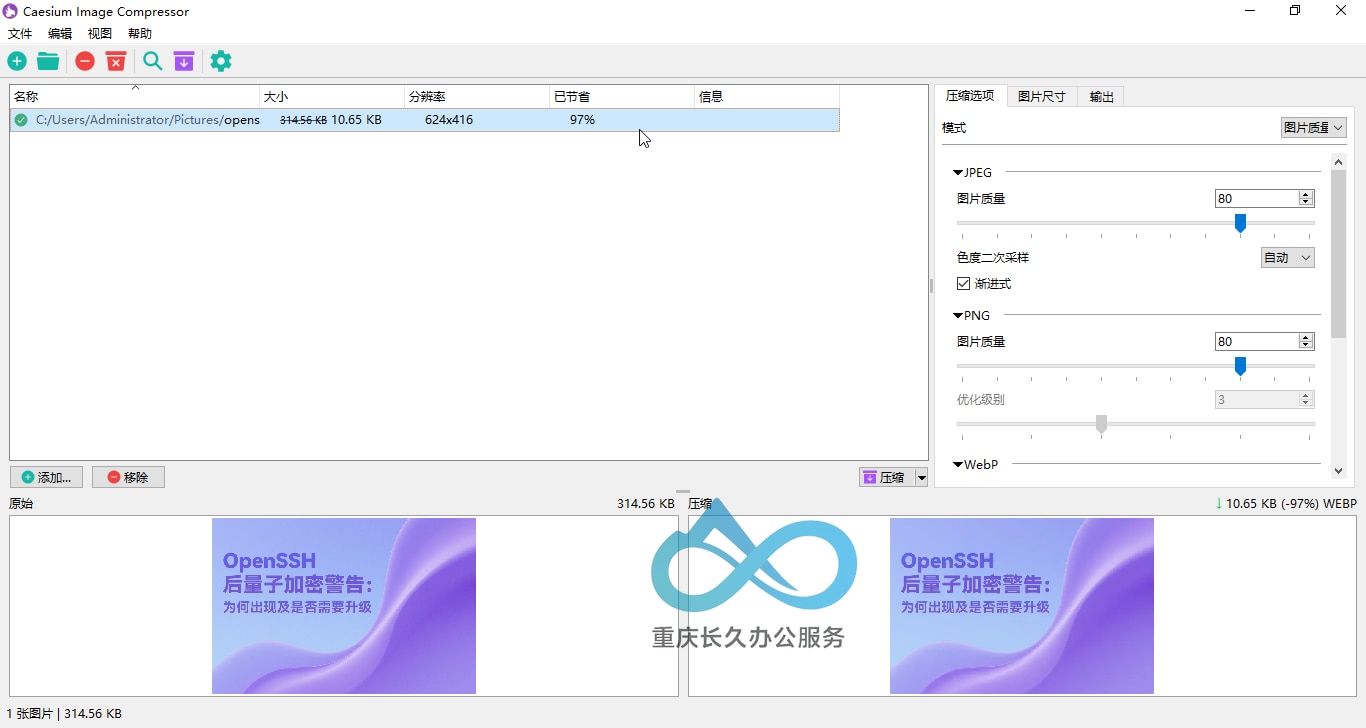Collapse the PNG section
The height and width of the screenshot is (728, 1366).
[x=958, y=316]
